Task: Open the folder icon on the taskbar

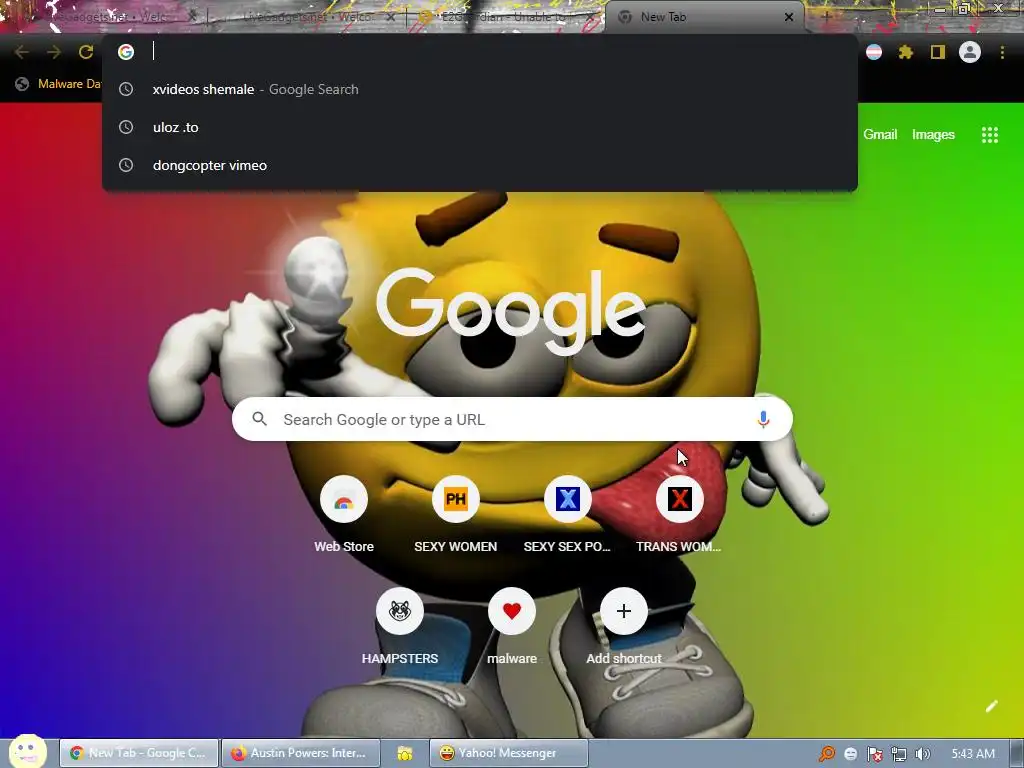Action: [x=405, y=754]
